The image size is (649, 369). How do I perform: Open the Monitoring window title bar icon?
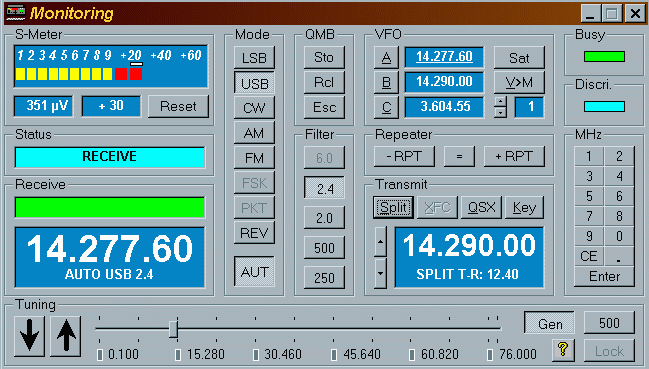(x=15, y=13)
